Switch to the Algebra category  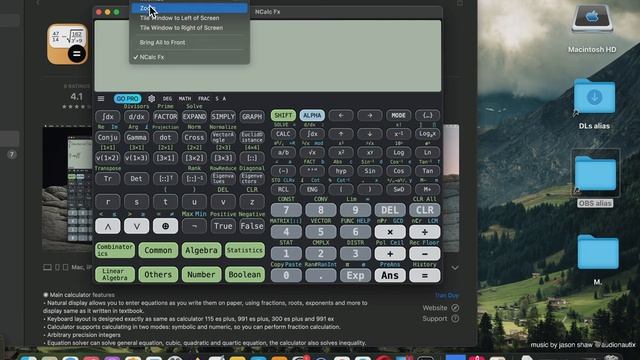(x=201, y=250)
